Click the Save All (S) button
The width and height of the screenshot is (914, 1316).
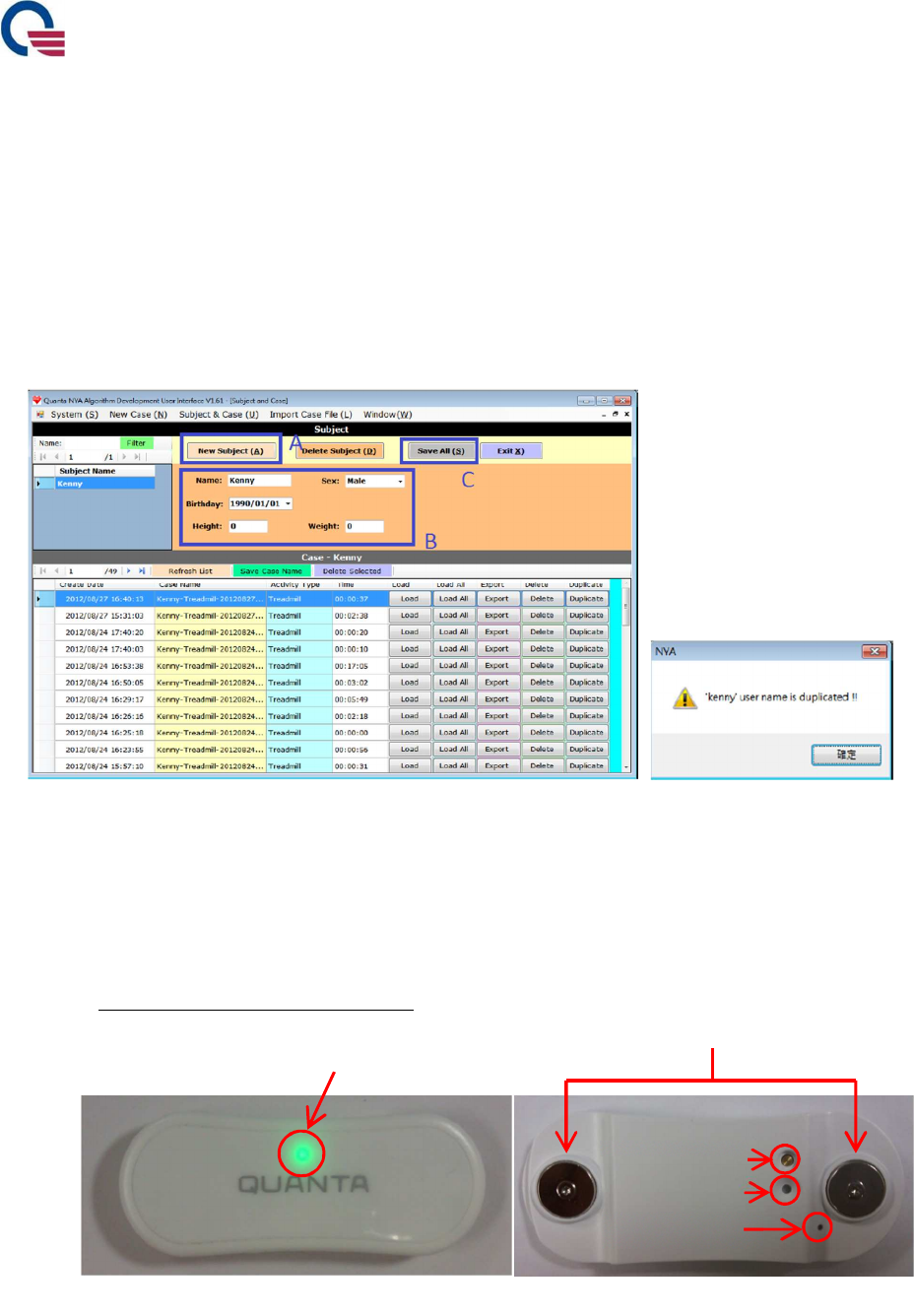(440, 451)
